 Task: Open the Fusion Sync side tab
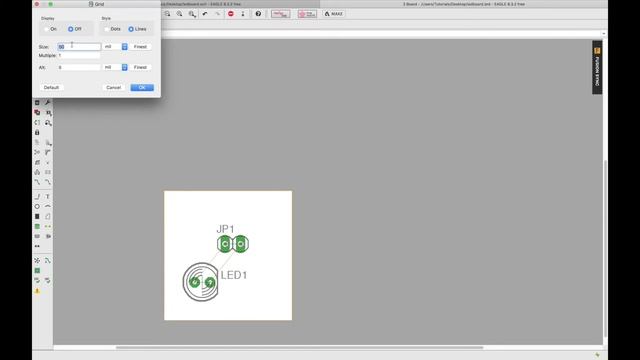(597, 67)
